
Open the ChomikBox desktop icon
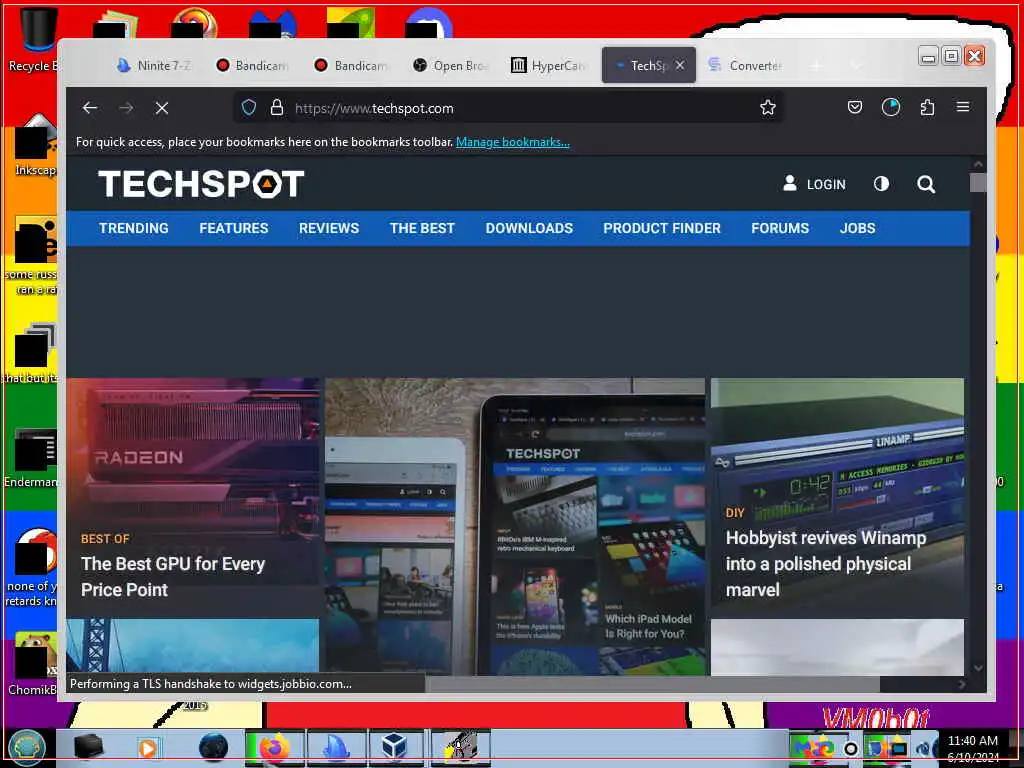[x=34, y=664]
